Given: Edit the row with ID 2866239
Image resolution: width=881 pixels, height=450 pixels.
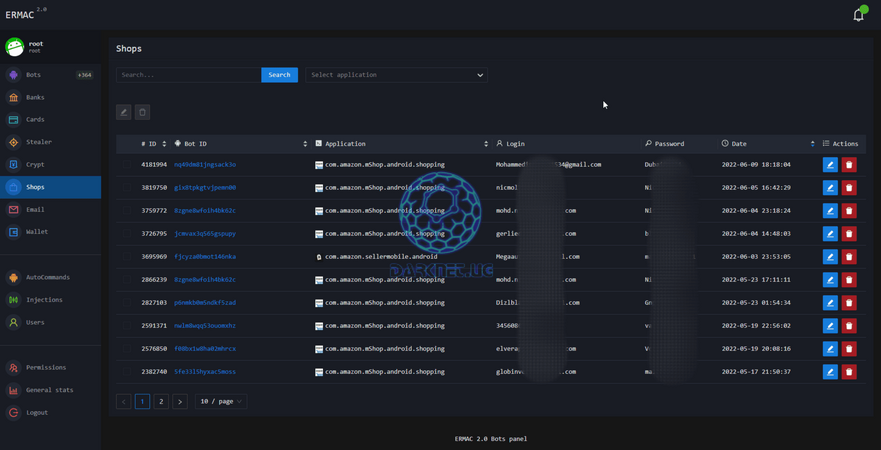Looking at the screenshot, I should 830,280.
